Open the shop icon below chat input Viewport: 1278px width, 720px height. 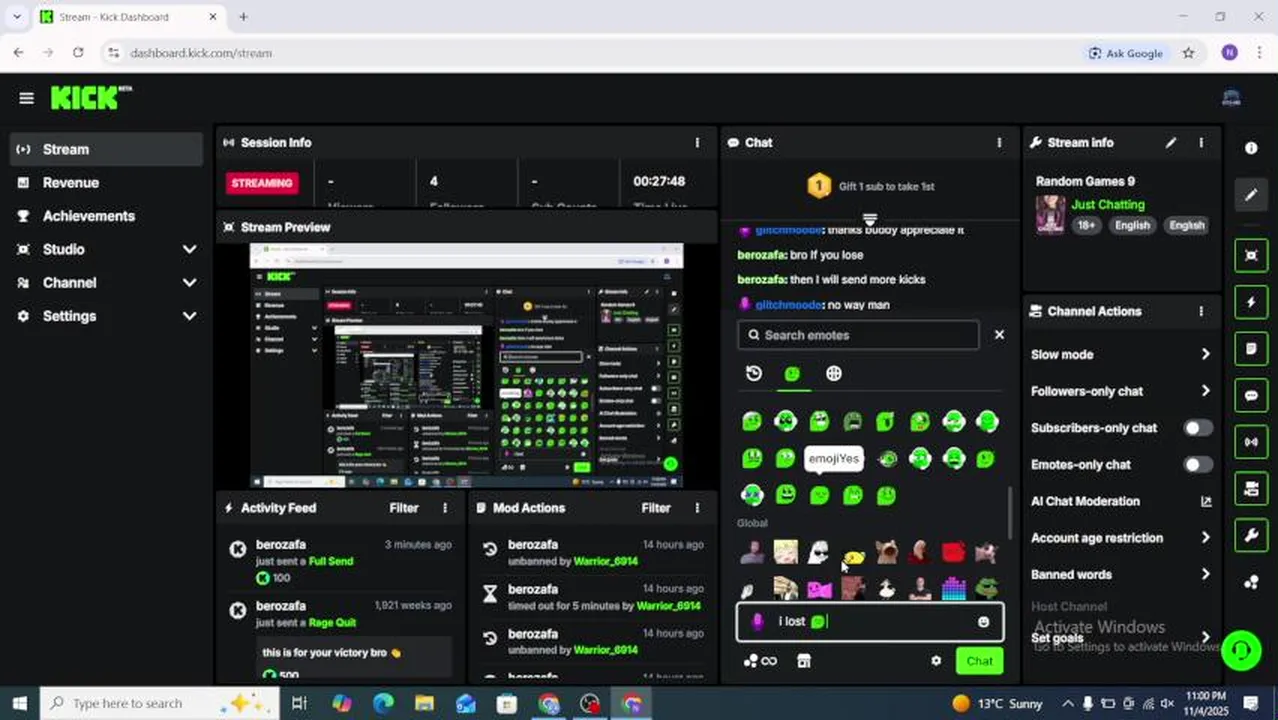(x=803, y=661)
